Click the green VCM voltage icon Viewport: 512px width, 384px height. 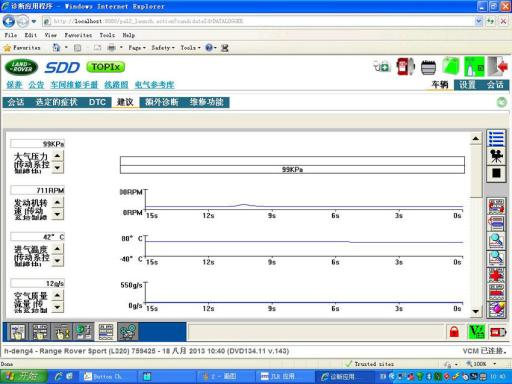[x=476, y=332]
